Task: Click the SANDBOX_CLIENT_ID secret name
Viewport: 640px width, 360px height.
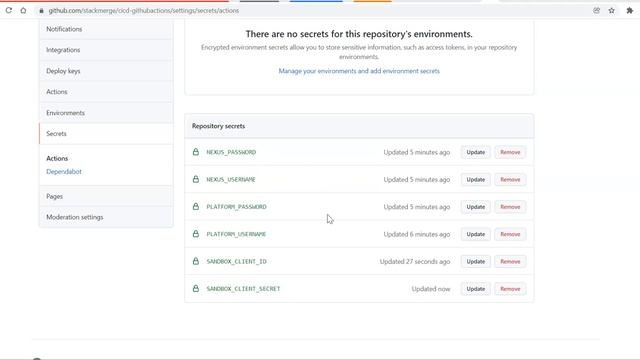Action: pyautogui.click(x=236, y=262)
